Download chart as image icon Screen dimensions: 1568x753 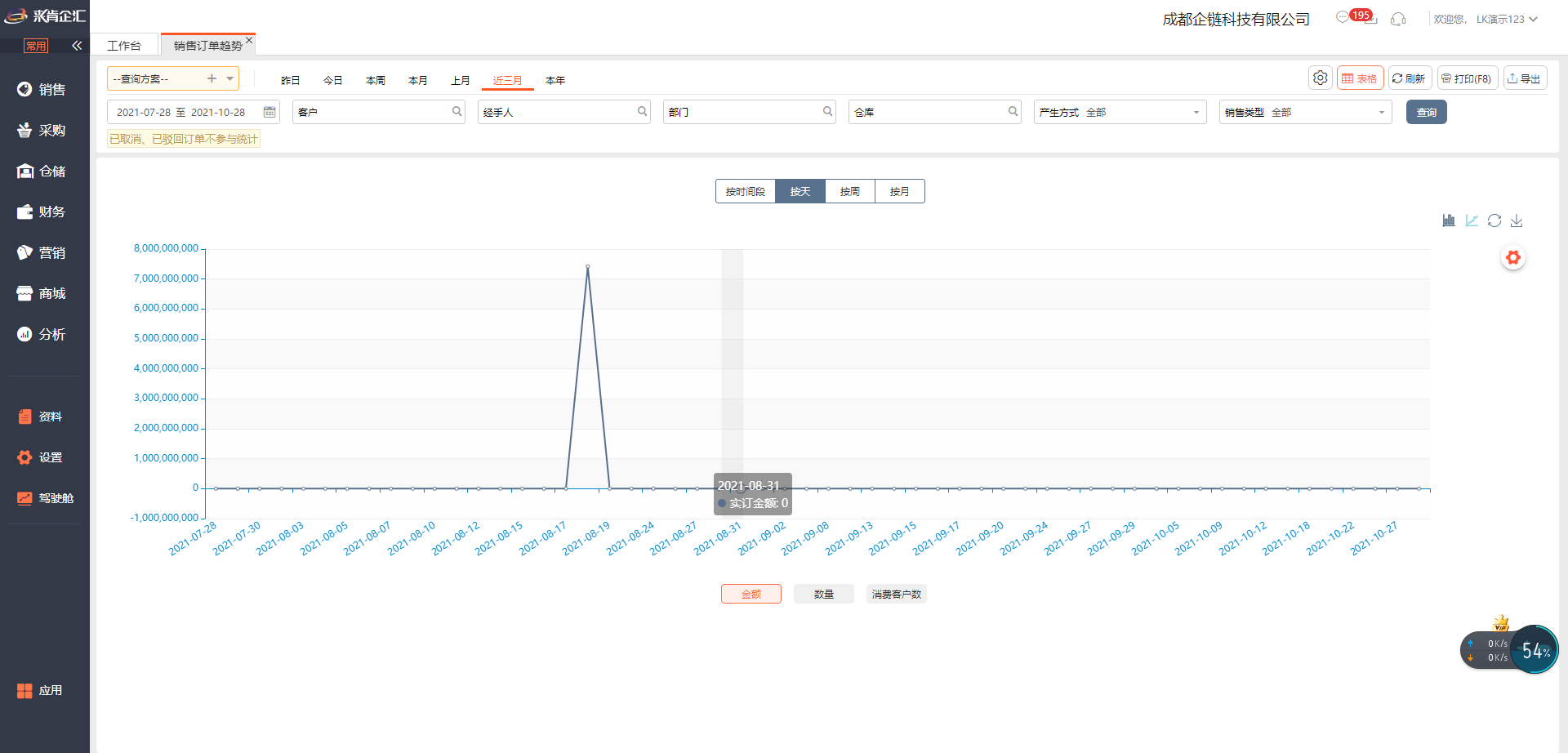point(1517,221)
